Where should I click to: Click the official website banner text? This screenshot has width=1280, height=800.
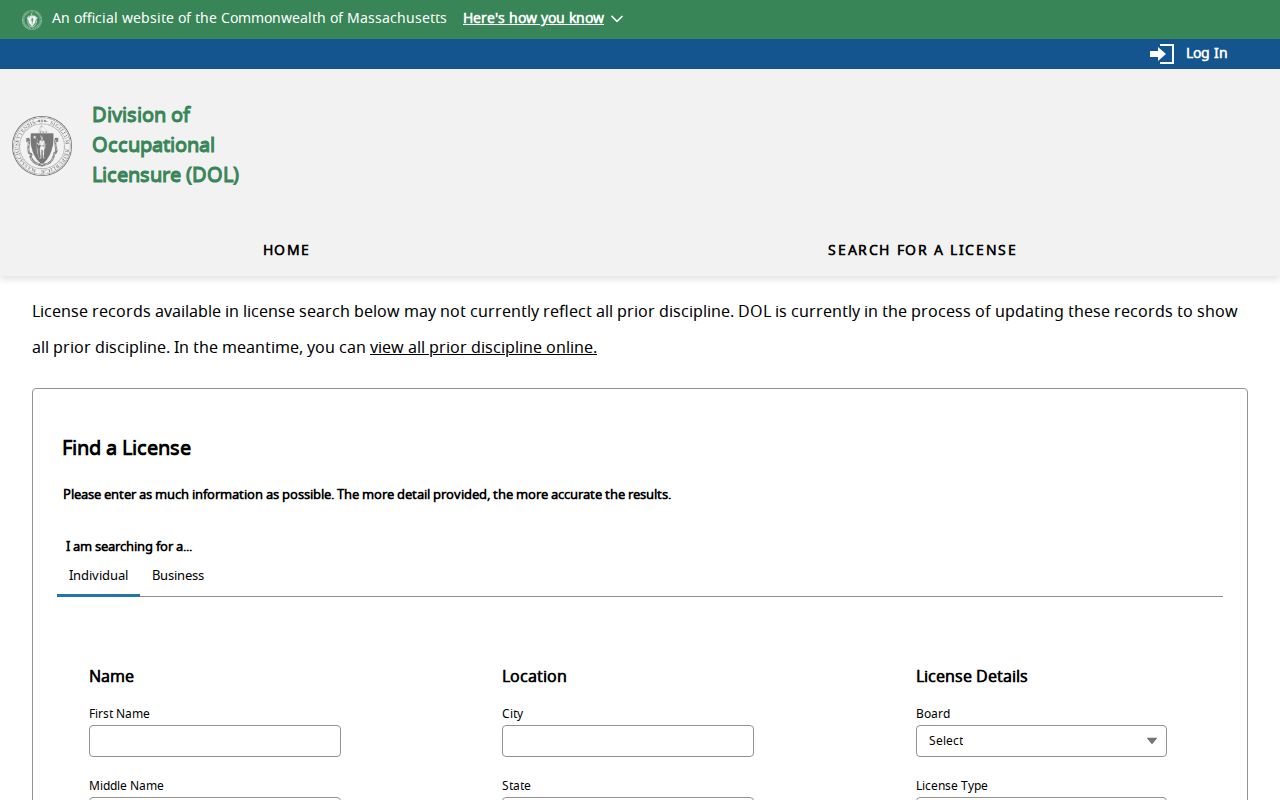(249, 19)
